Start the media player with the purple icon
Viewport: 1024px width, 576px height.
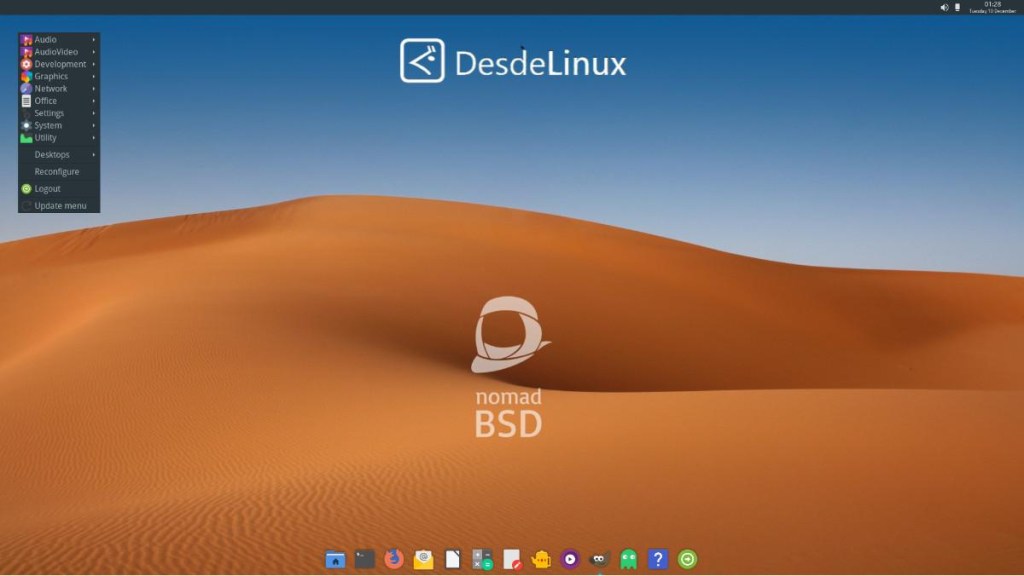click(x=568, y=560)
